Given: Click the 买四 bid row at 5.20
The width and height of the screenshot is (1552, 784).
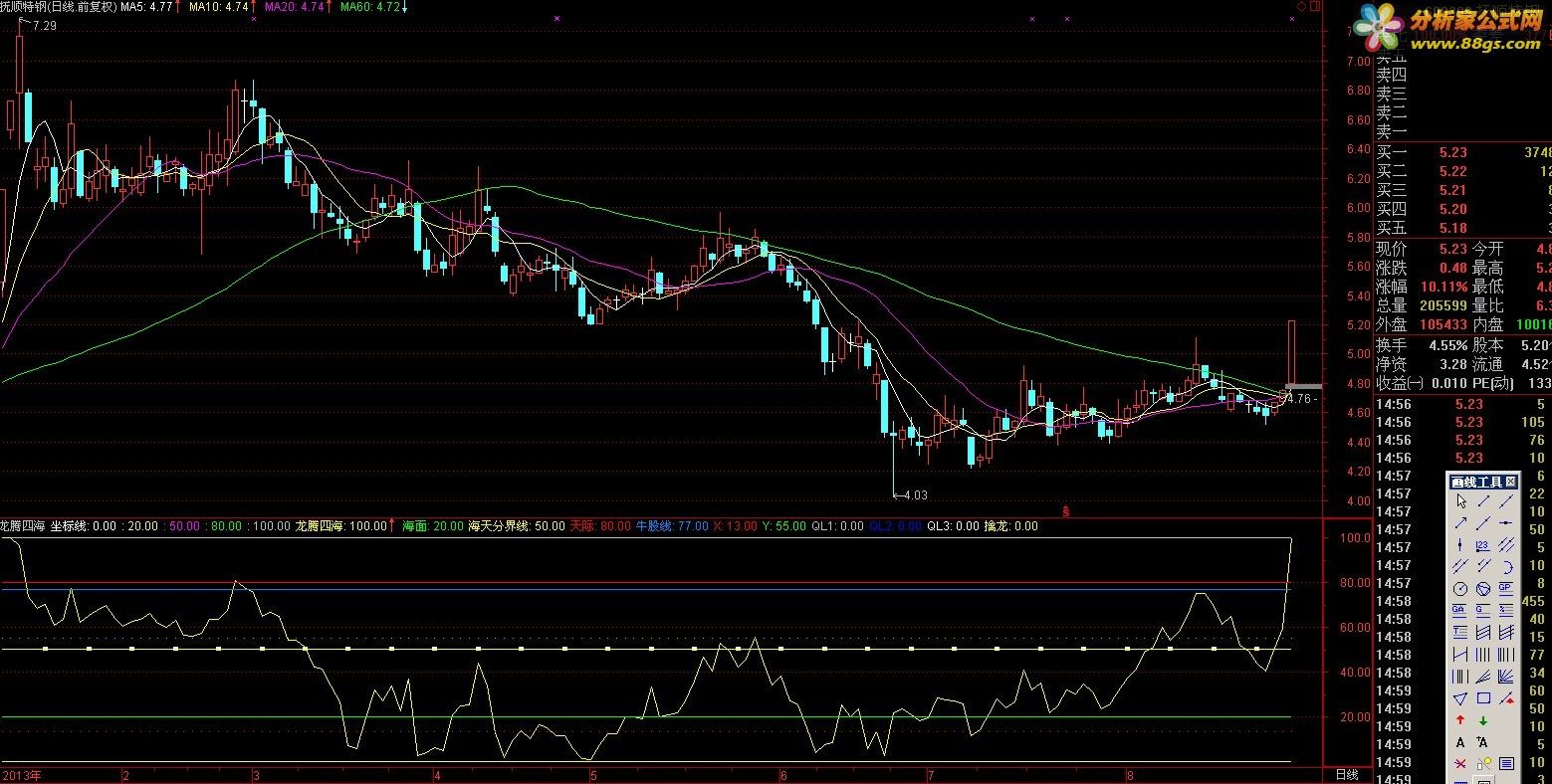Looking at the screenshot, I should pyautogui.click(x=1463, y=209).
